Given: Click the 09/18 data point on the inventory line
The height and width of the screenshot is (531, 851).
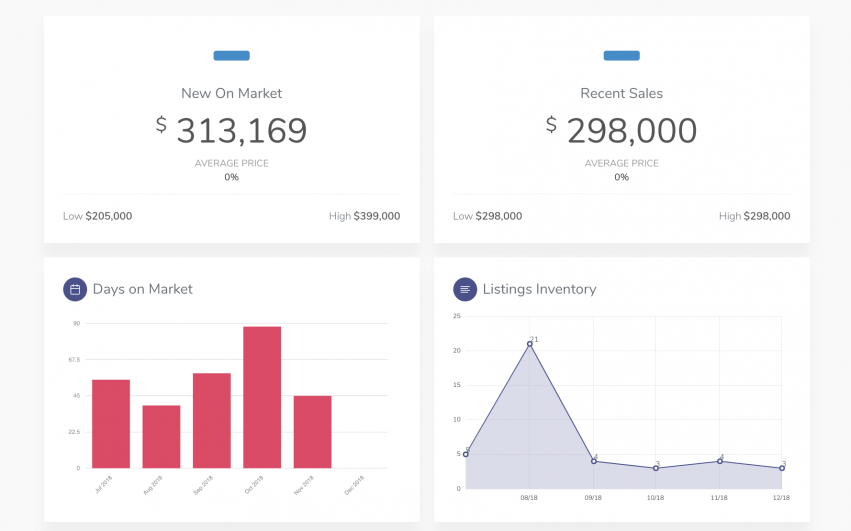Looking at the screenshot, I should tap(594, 462).
